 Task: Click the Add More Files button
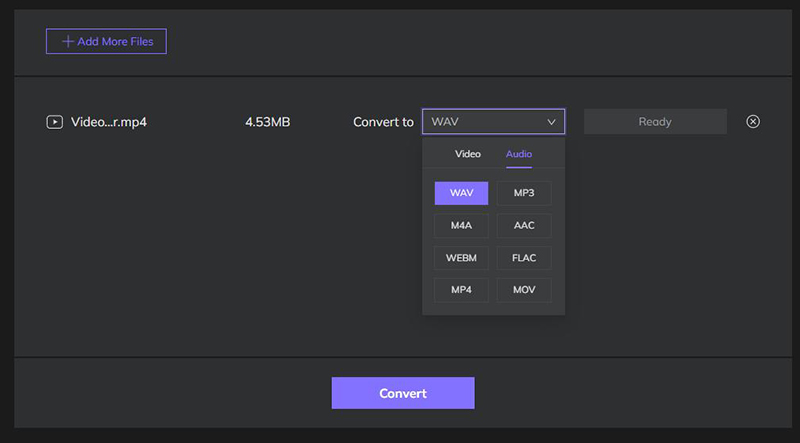point(106,41)
